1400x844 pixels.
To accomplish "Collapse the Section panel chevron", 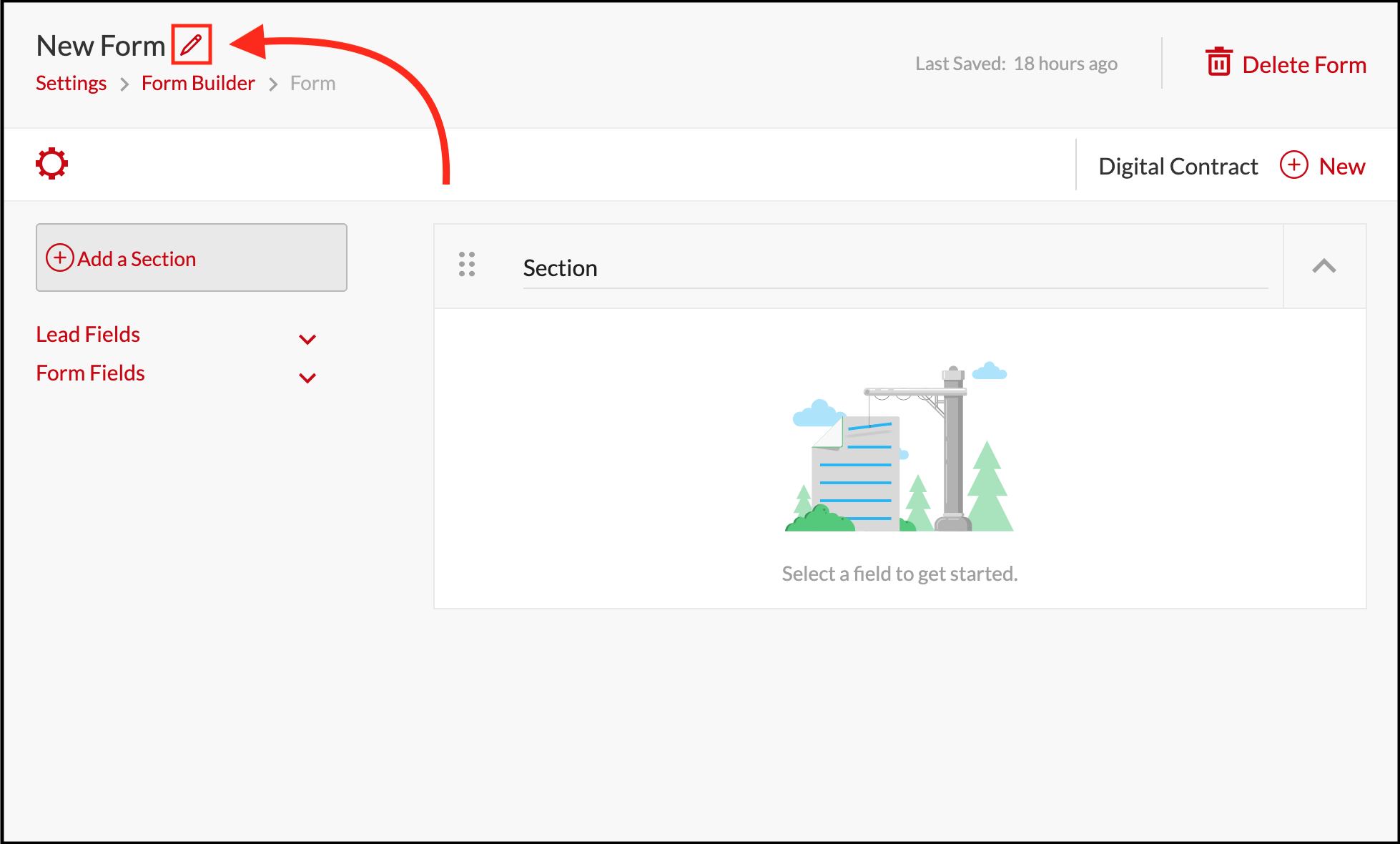I will point(1323,266).
